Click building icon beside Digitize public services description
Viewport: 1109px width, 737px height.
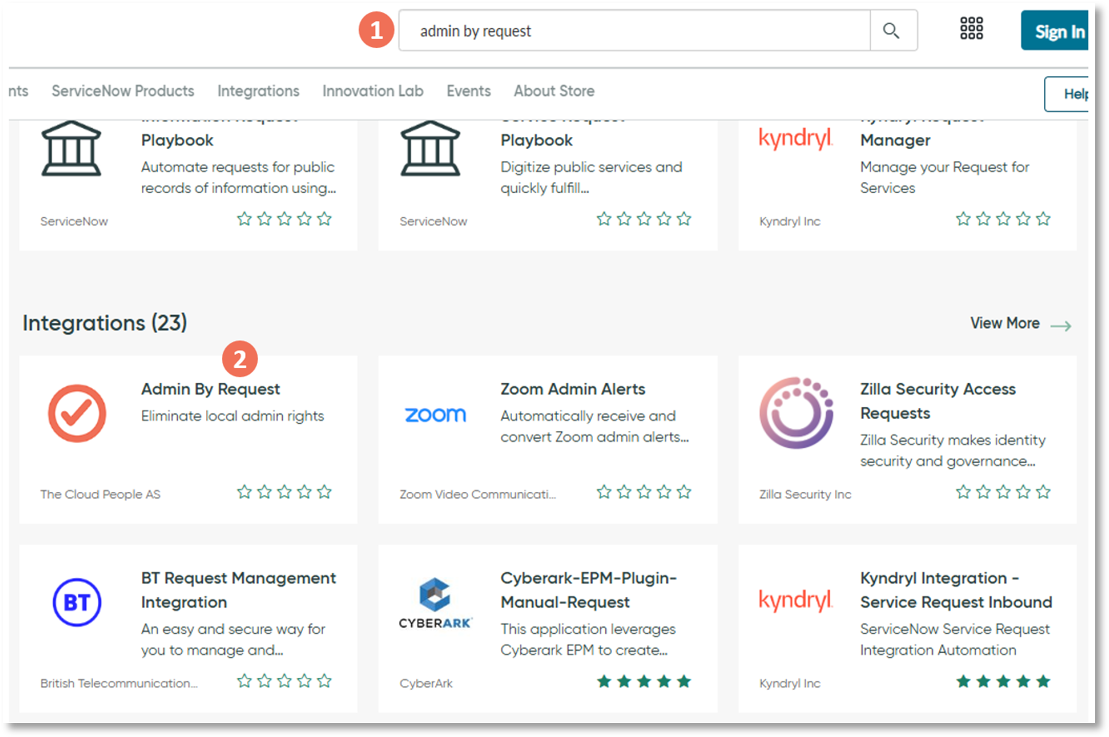coord(431,148)
